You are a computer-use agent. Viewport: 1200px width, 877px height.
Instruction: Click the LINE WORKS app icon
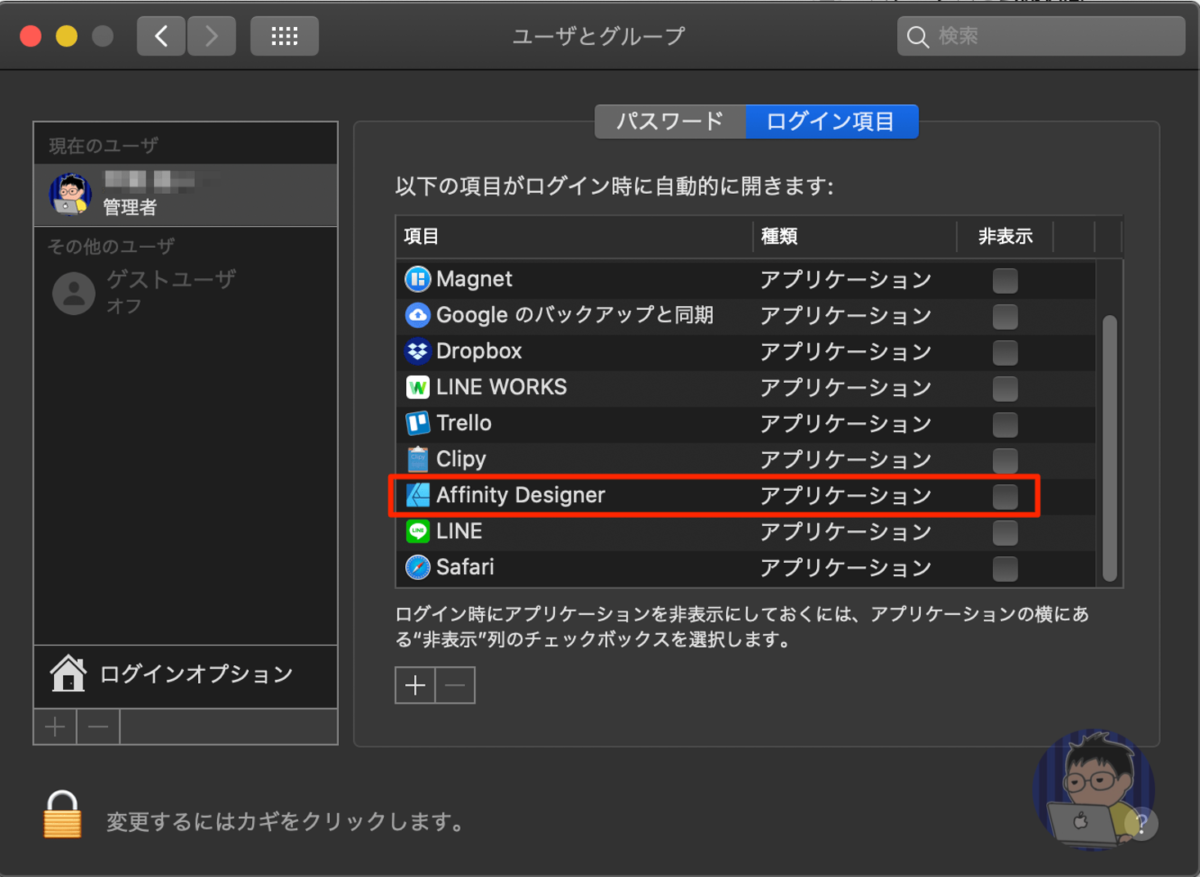(417, 387)
